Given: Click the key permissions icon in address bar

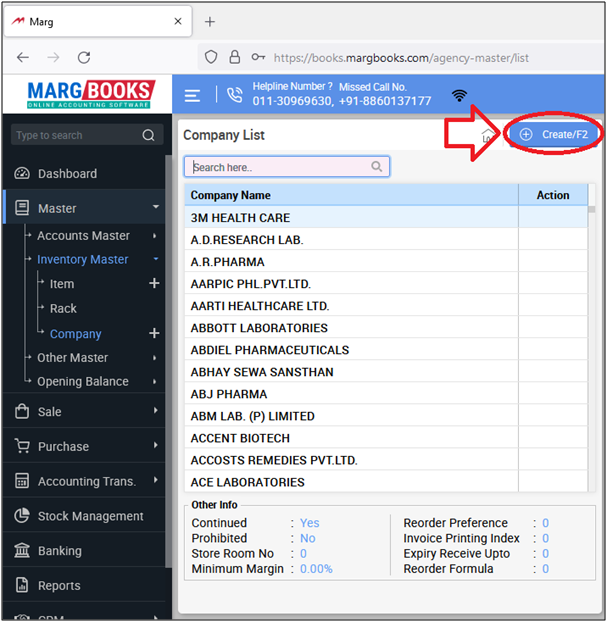Looking at the screenshot, I should tap(258, 58).
